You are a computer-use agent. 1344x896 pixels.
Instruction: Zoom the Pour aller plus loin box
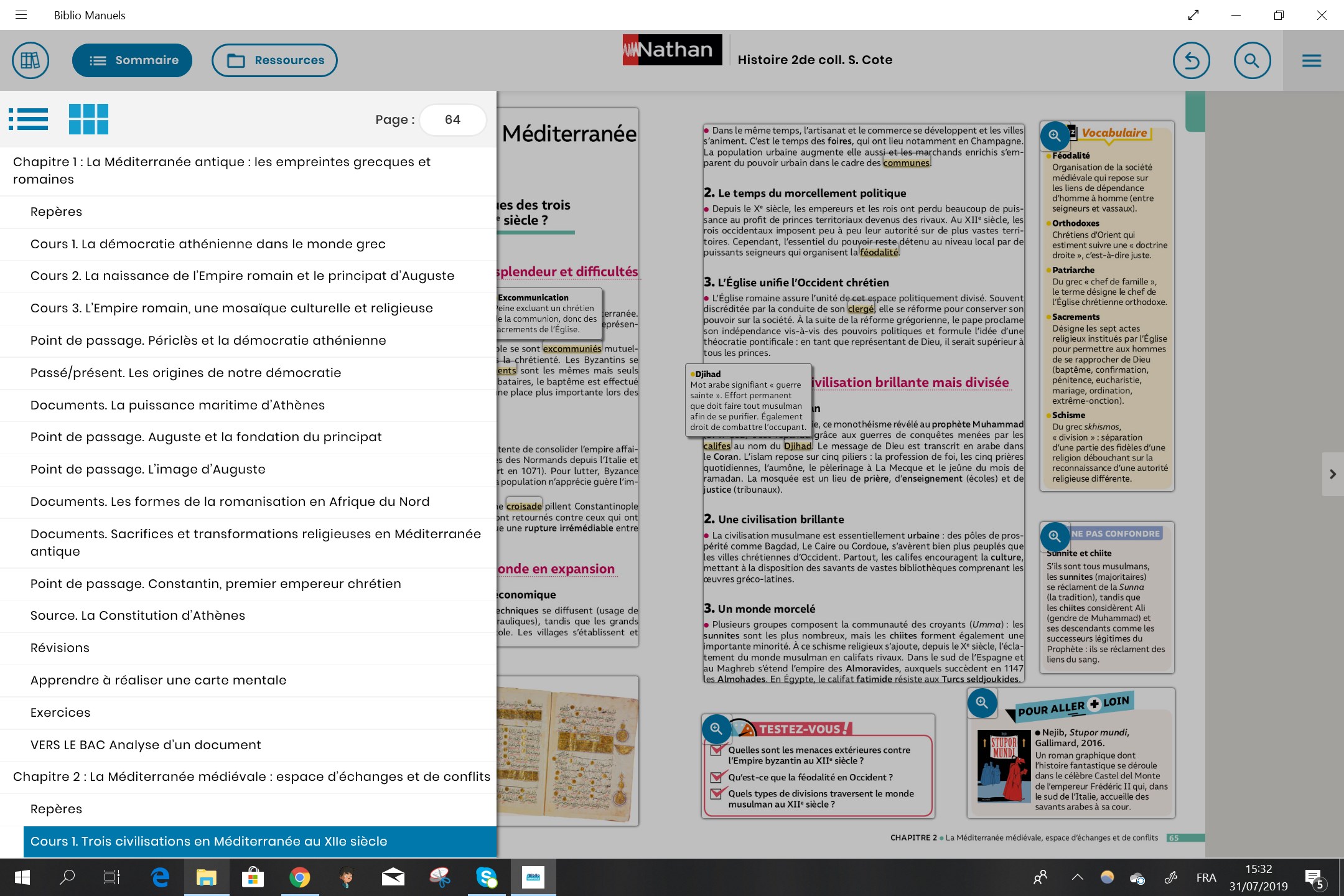[982, 702]
